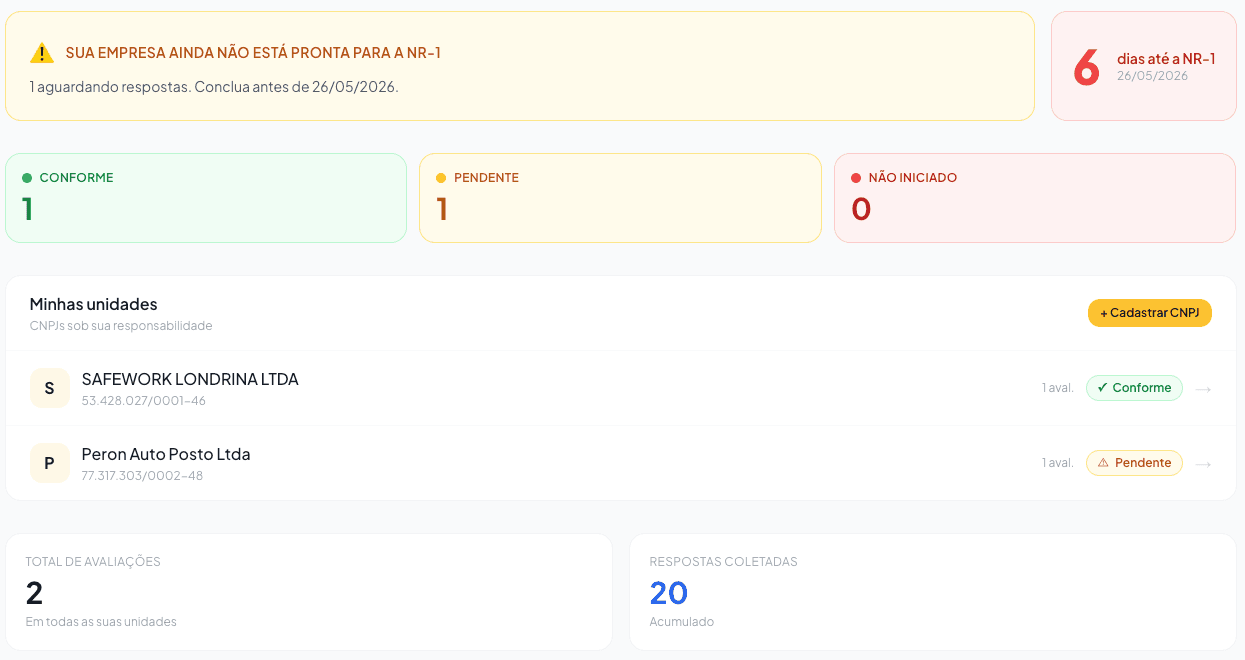Click the '+ Cadastrar CNPJ' button
Screen dimensions: 1245x660
pyautogui.click(x=1150, y=313)
